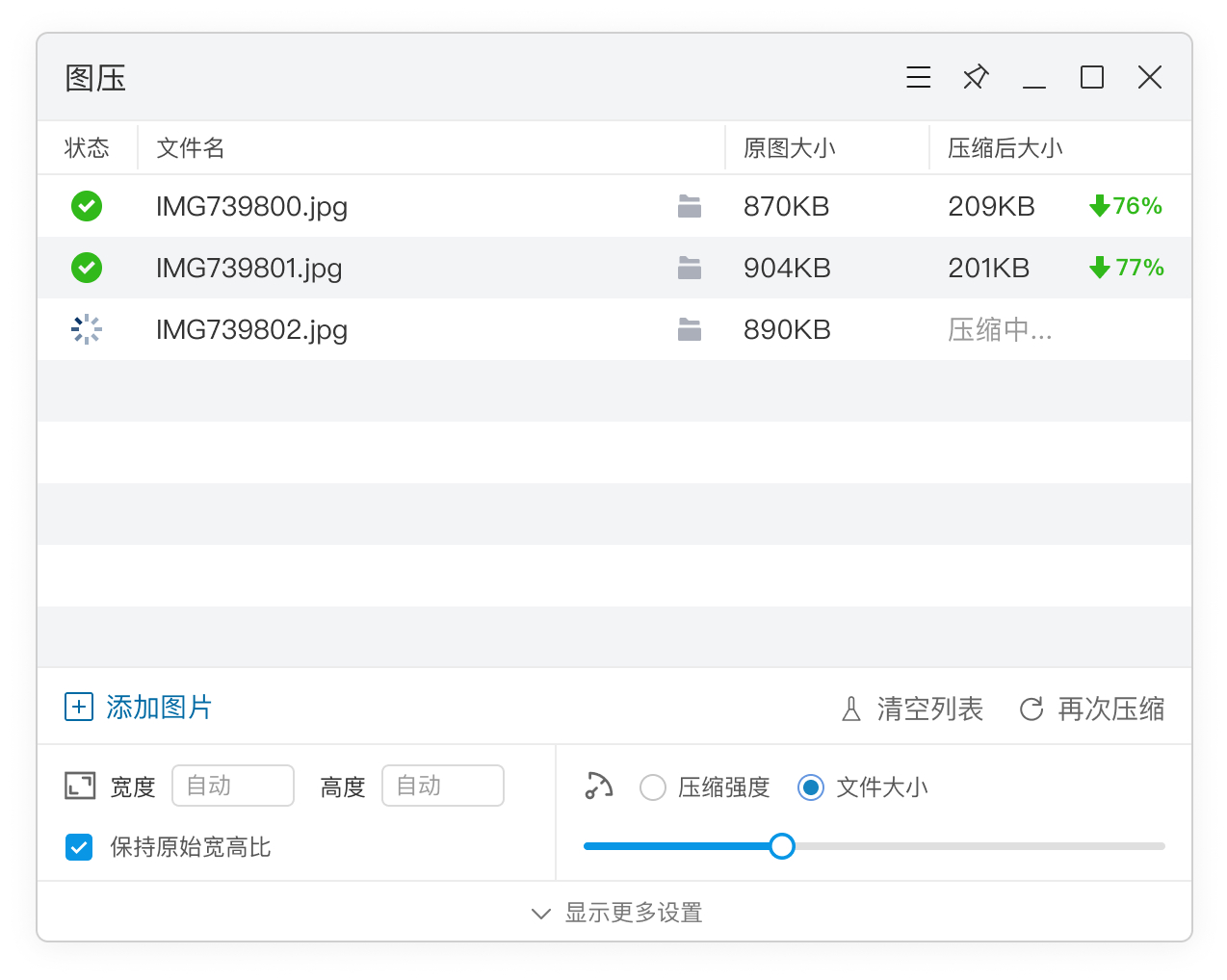The height and width of the screenshot is (980, 1227).
Task: Click the compression slider handle
Action: click(x=782, y=846)
